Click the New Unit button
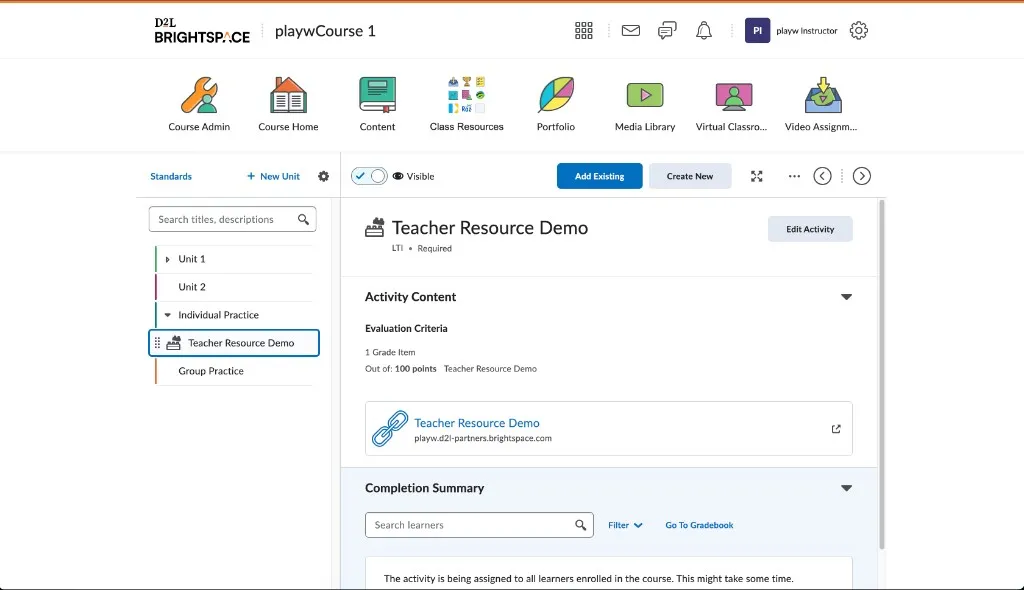 click(273, 176)
